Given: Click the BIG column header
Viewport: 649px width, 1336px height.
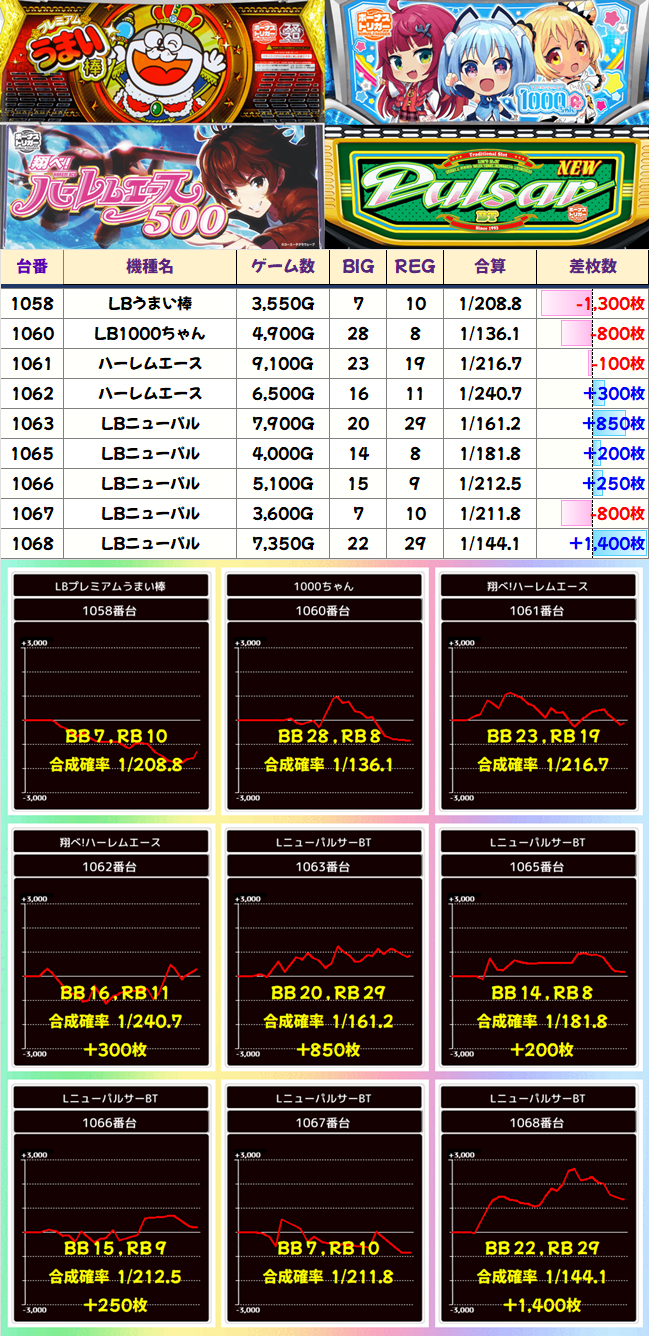Looking at the screenshot, I should point(357,266).
